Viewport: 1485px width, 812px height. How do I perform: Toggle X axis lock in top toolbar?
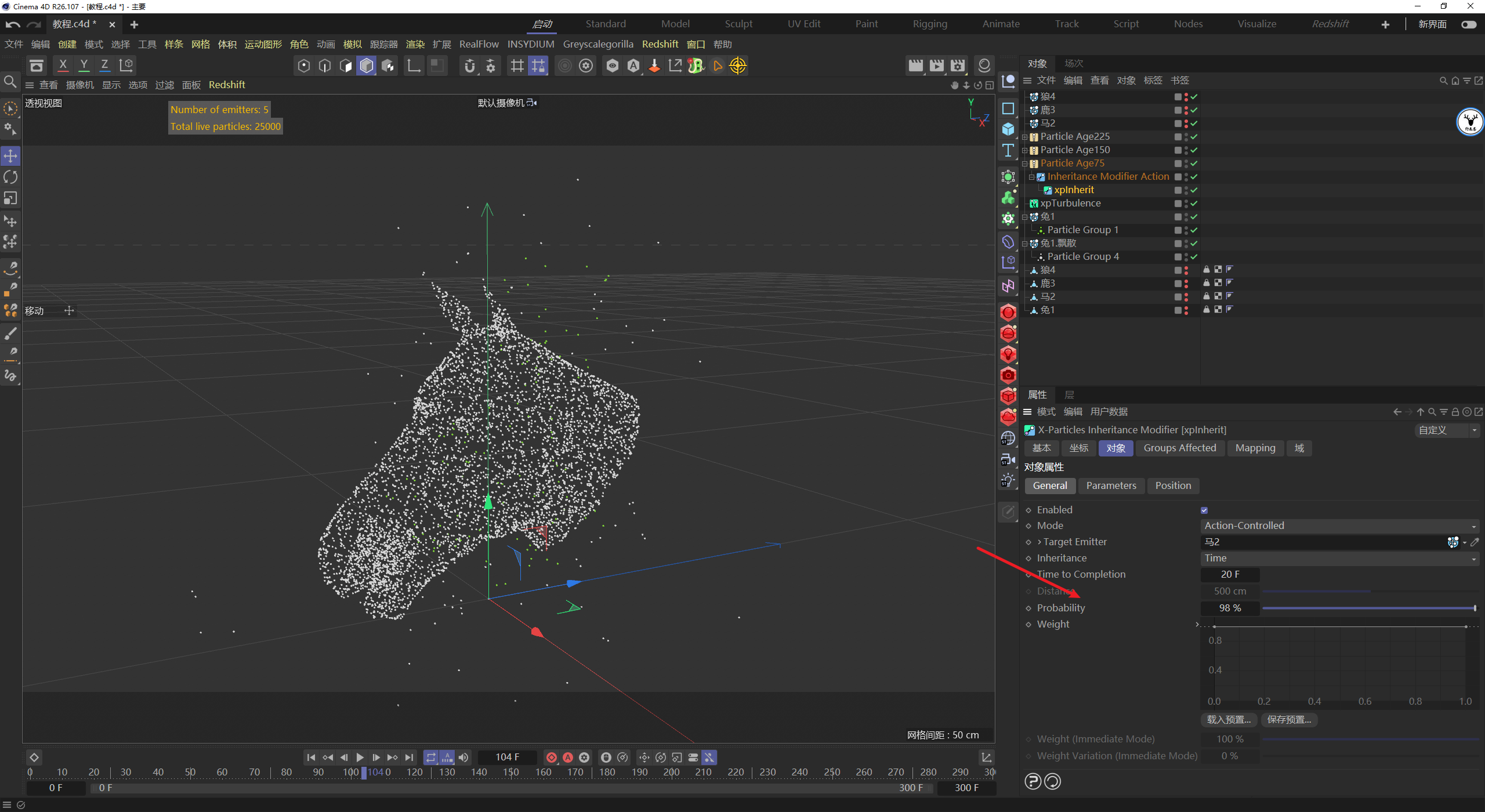coord(63,66)
